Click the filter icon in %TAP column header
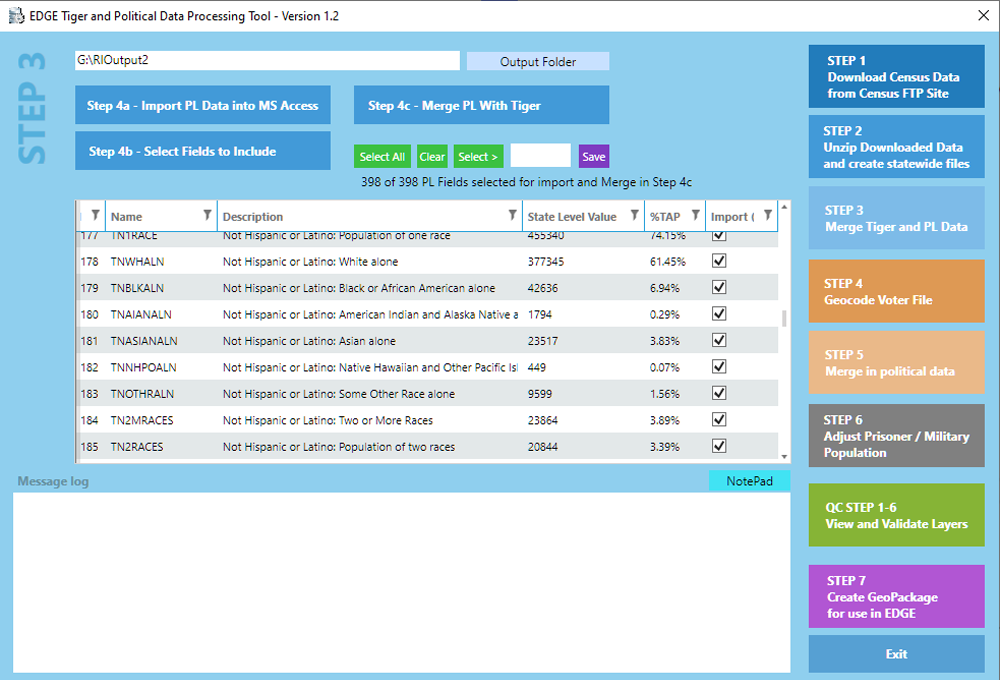 pyautogui.click(x=695, y=216)
